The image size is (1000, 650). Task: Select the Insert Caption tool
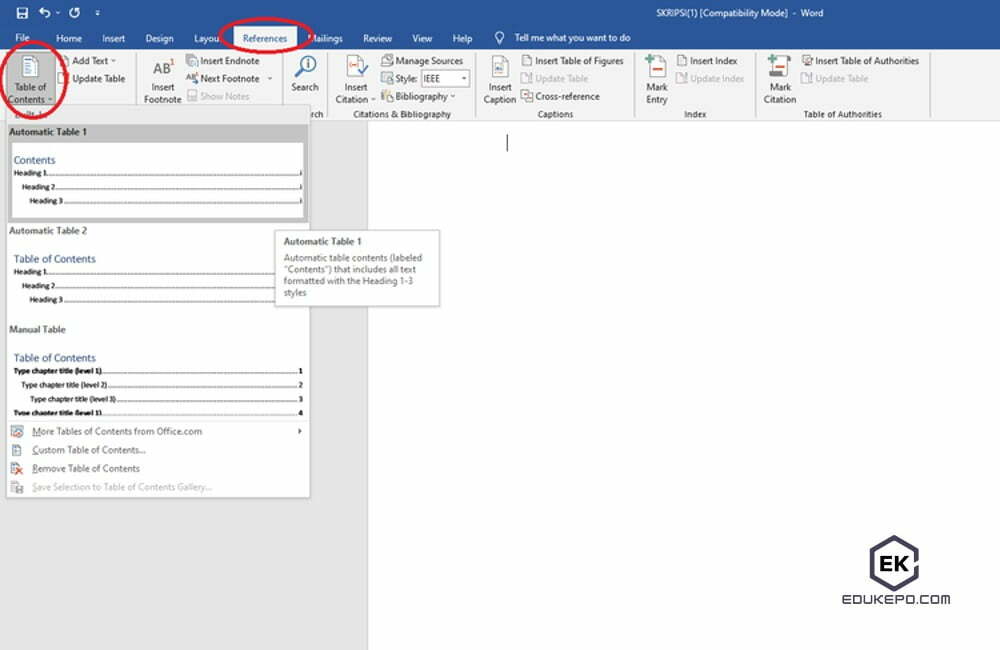point(499,82)
